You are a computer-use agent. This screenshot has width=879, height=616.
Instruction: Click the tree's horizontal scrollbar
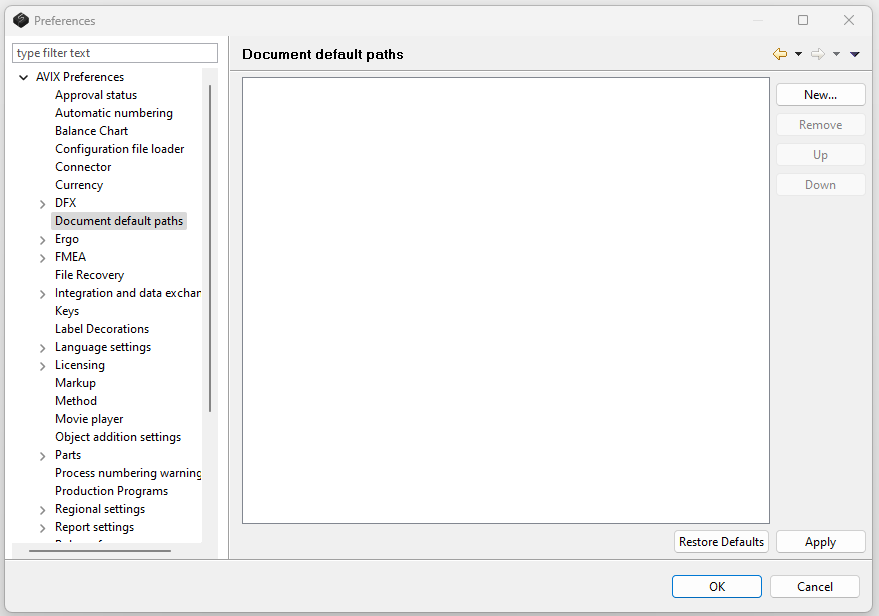pos(100,550)
